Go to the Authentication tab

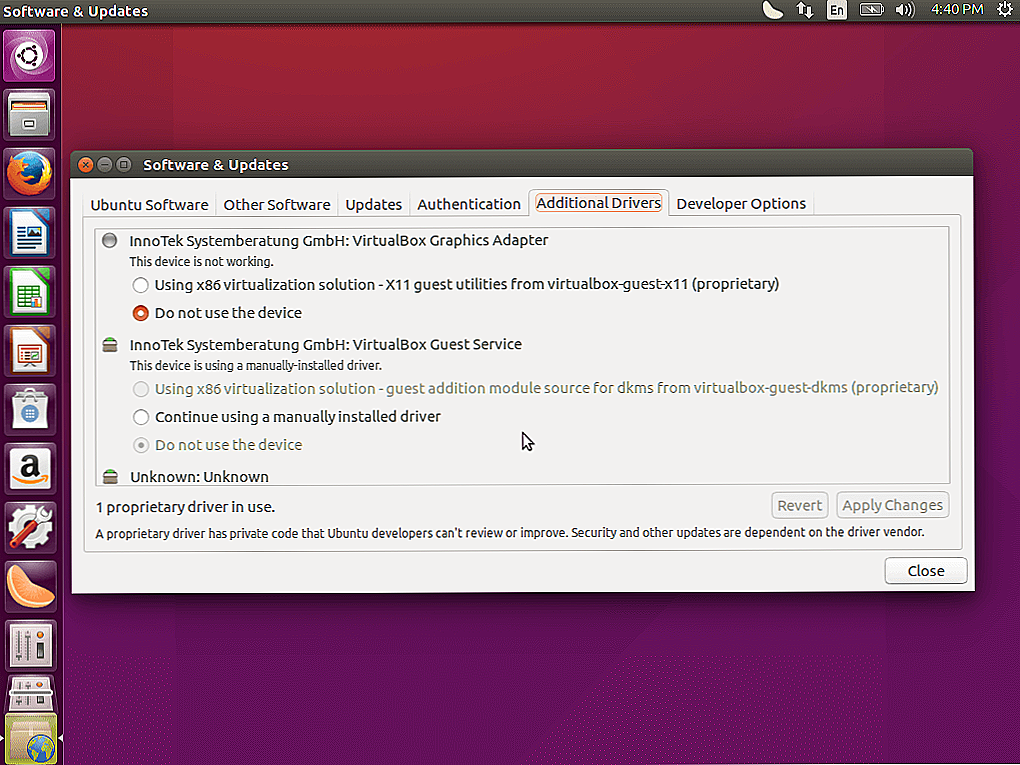(469, 204)
